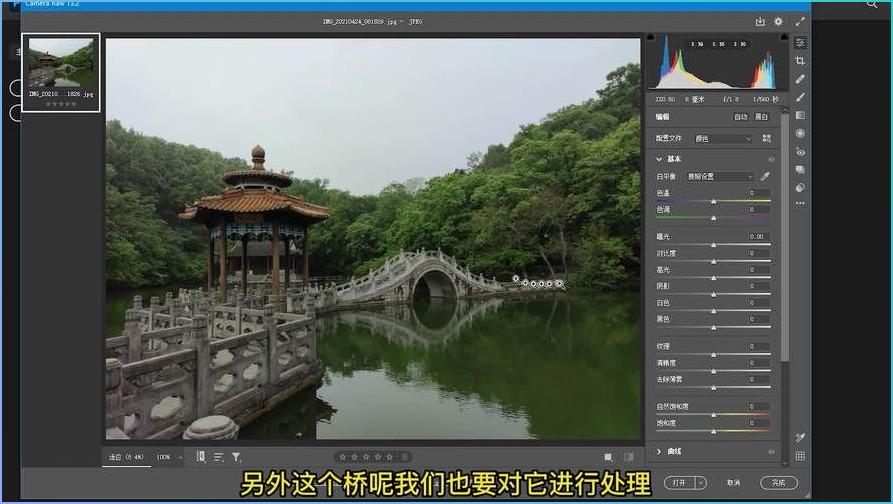Open the dropdown arrow beside 打开 button
Image resolution: width=893 pixels, height=504 pixels.
tap(701, 482)
